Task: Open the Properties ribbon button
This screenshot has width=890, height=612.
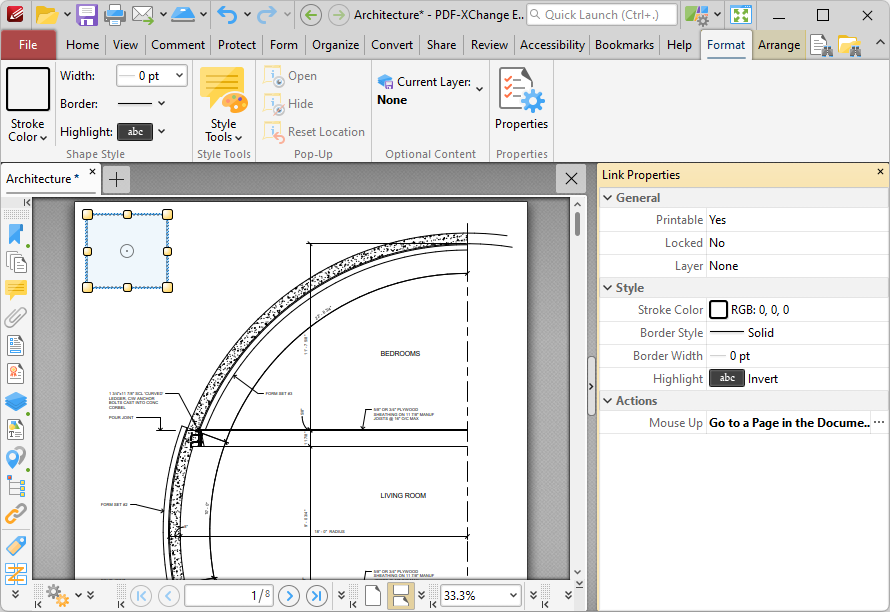Action: (521, 99)
